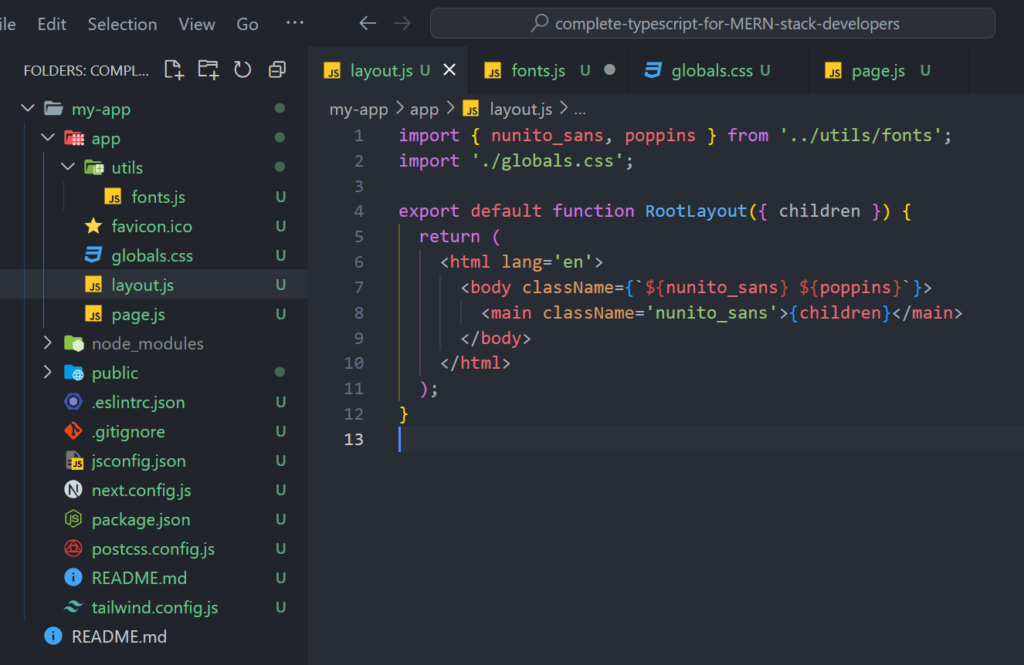The width and height of the screenshot is (1024, 665).
Task: Refresh the explorer file tree
Action: pos(242,70)
